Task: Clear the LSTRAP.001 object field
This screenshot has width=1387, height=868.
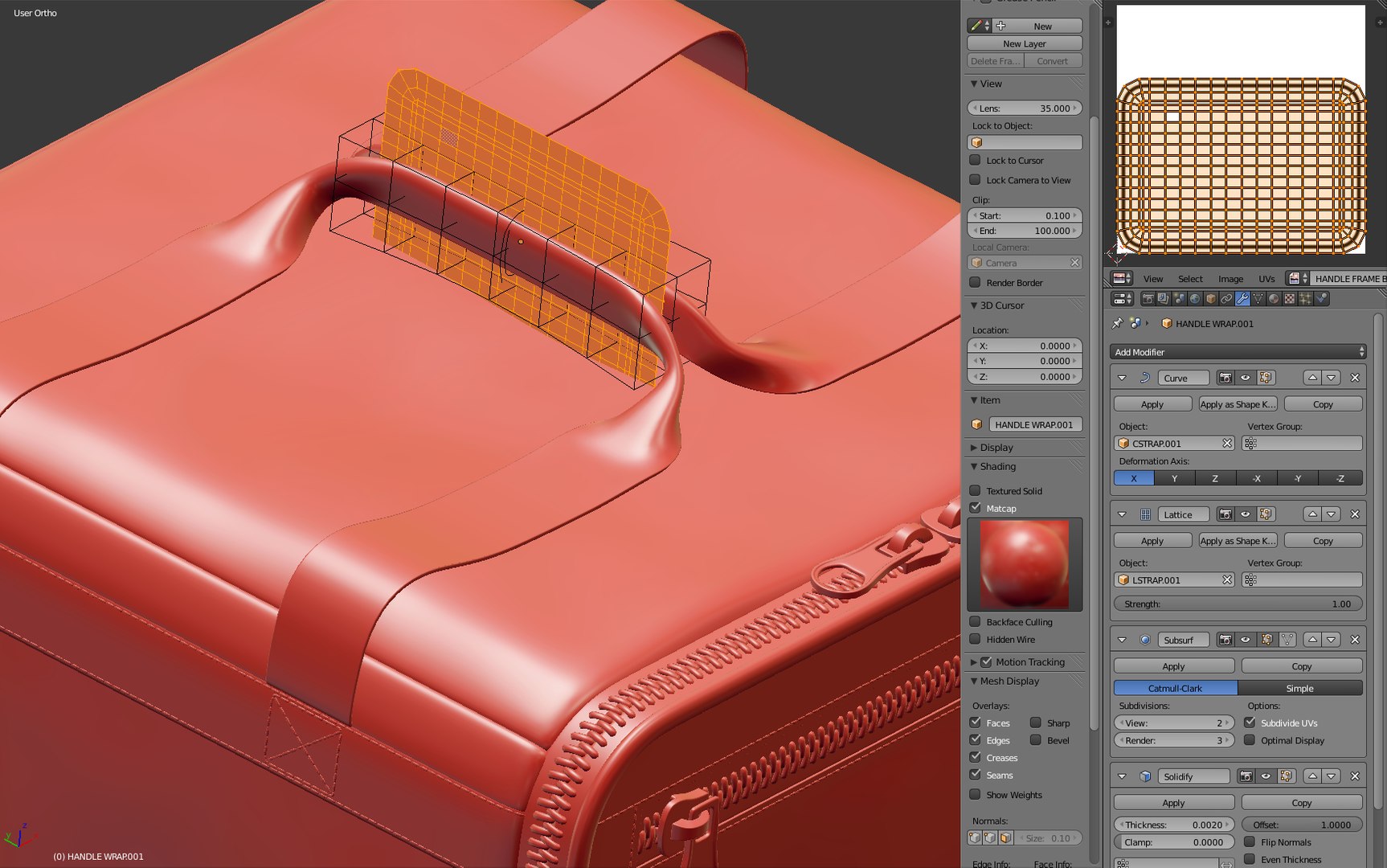Action: [x=1227, y=580]
